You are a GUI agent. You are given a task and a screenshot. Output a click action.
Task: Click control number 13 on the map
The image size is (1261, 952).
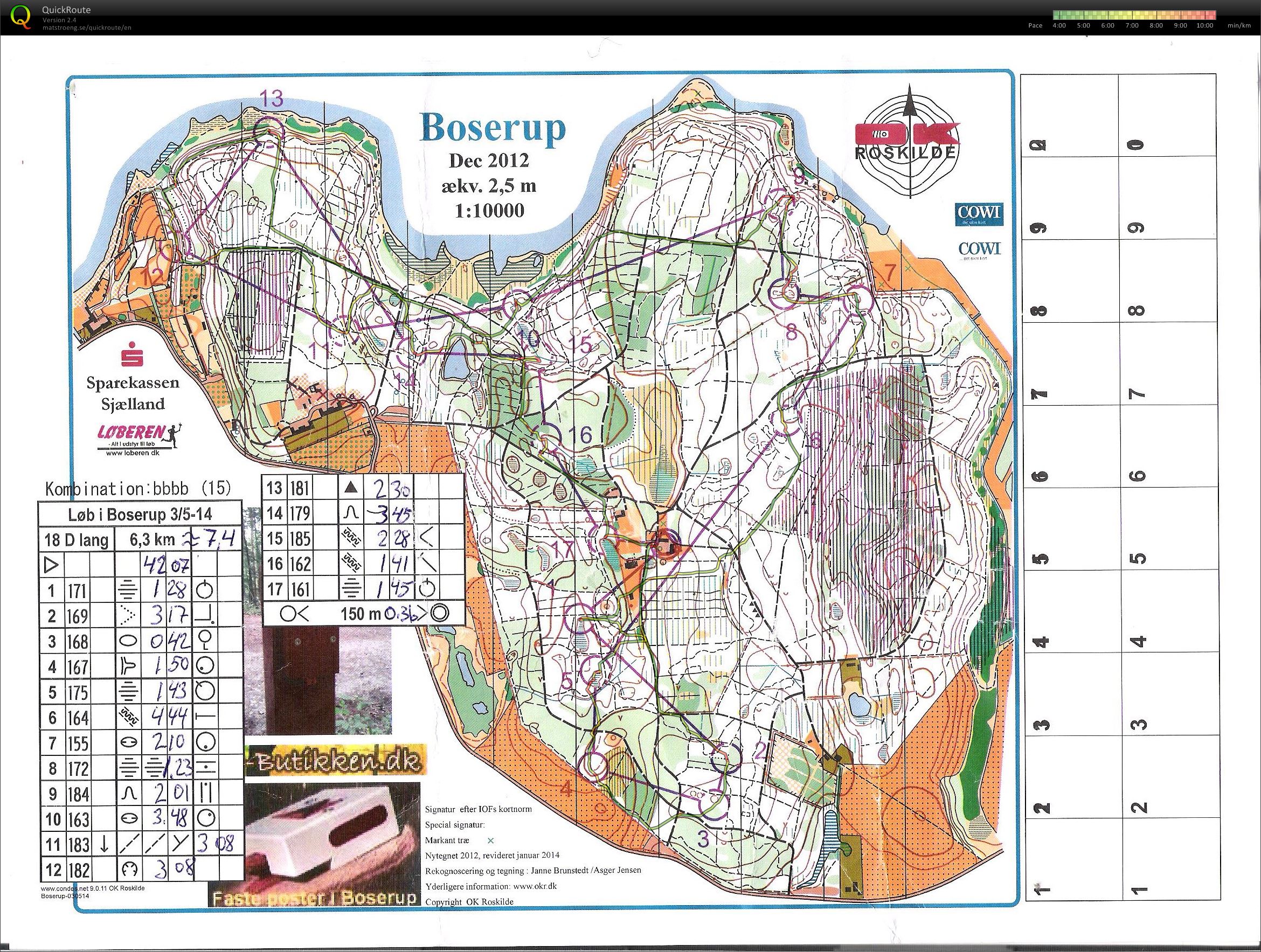[272, 99]
